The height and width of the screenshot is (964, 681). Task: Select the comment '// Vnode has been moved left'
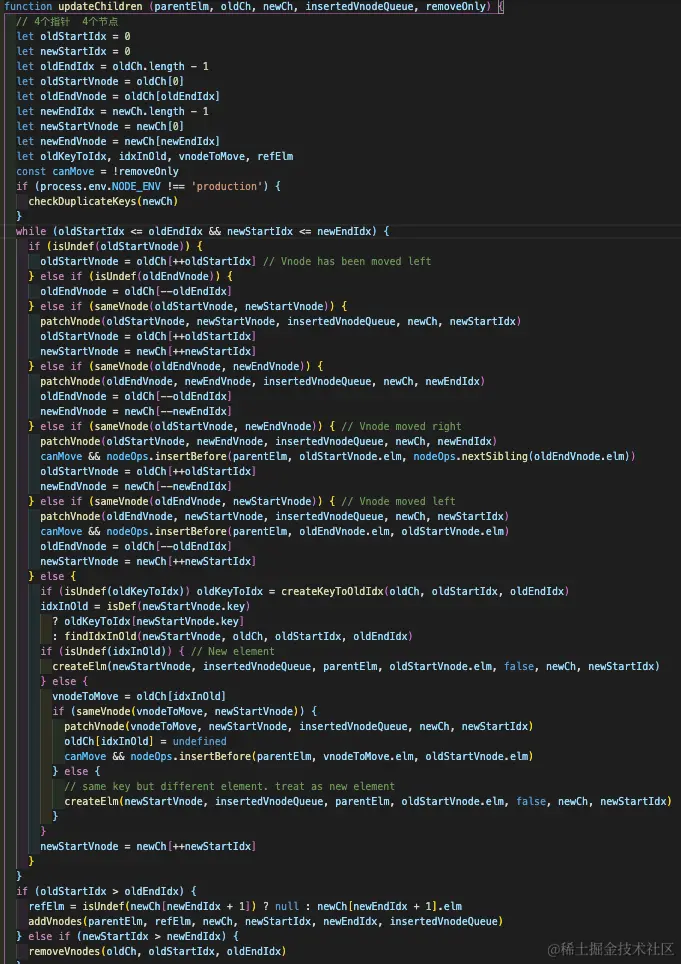[347, 261]
